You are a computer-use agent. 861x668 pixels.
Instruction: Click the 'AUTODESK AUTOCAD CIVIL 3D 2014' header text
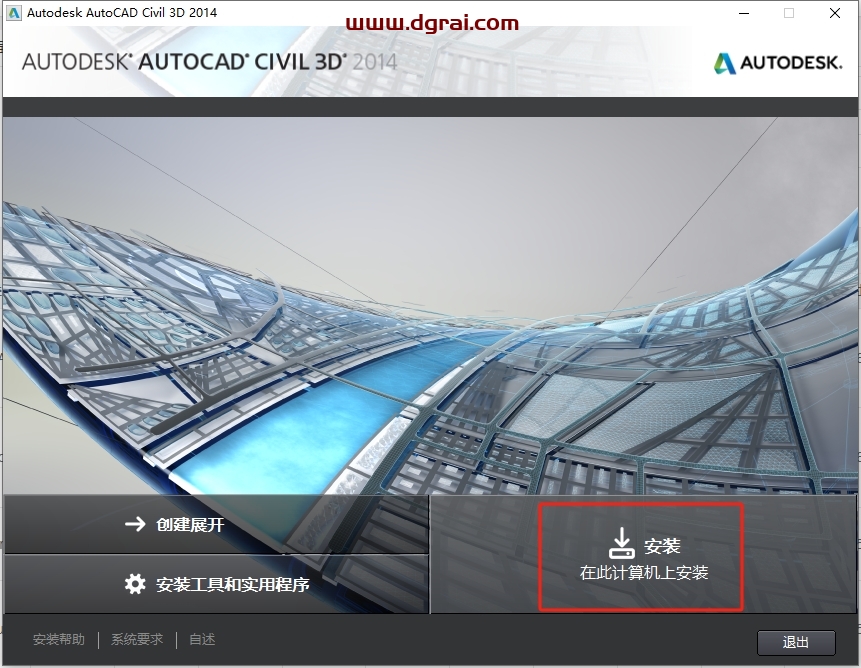point(209,62)
